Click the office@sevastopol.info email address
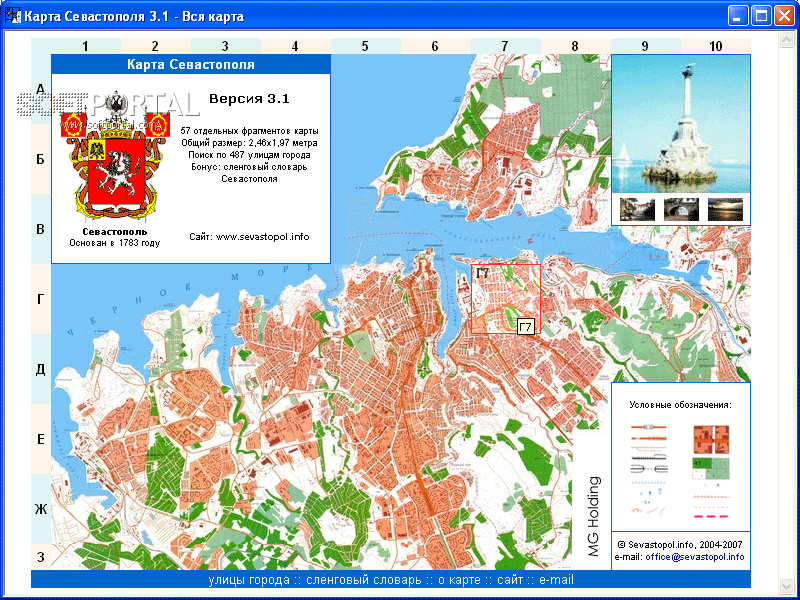 click(x=694, y=557)
